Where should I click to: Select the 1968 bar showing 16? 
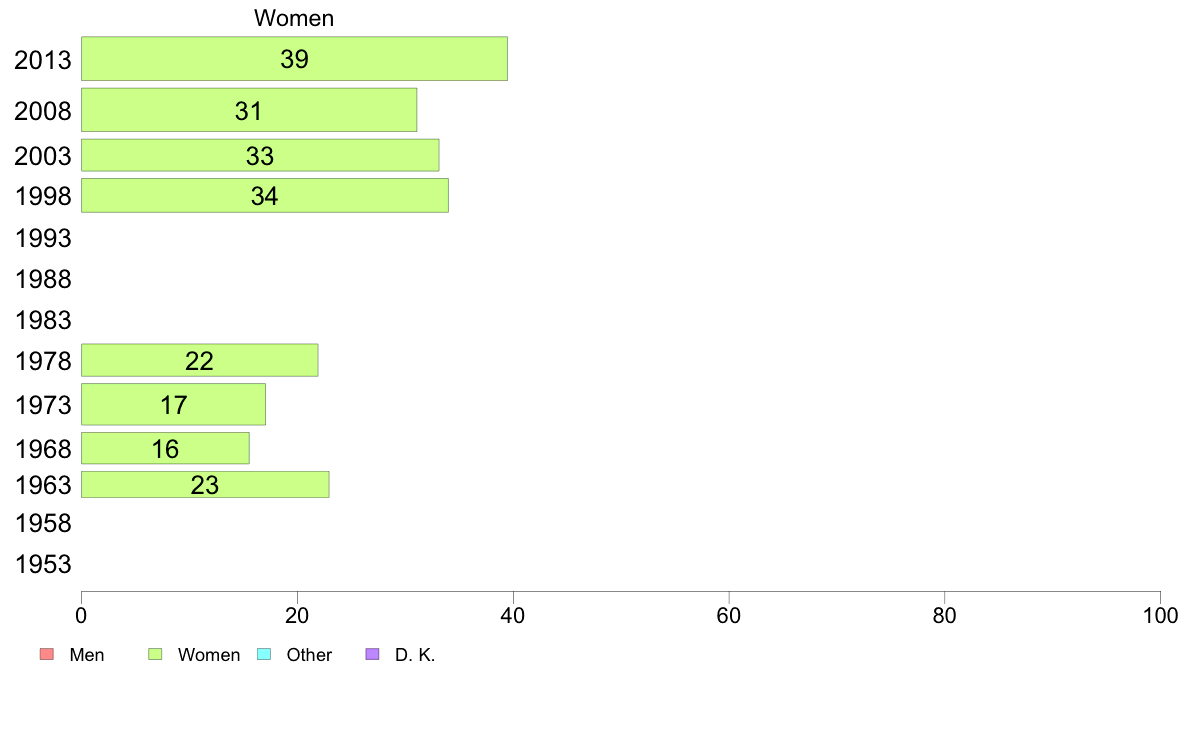pos(165,448)
